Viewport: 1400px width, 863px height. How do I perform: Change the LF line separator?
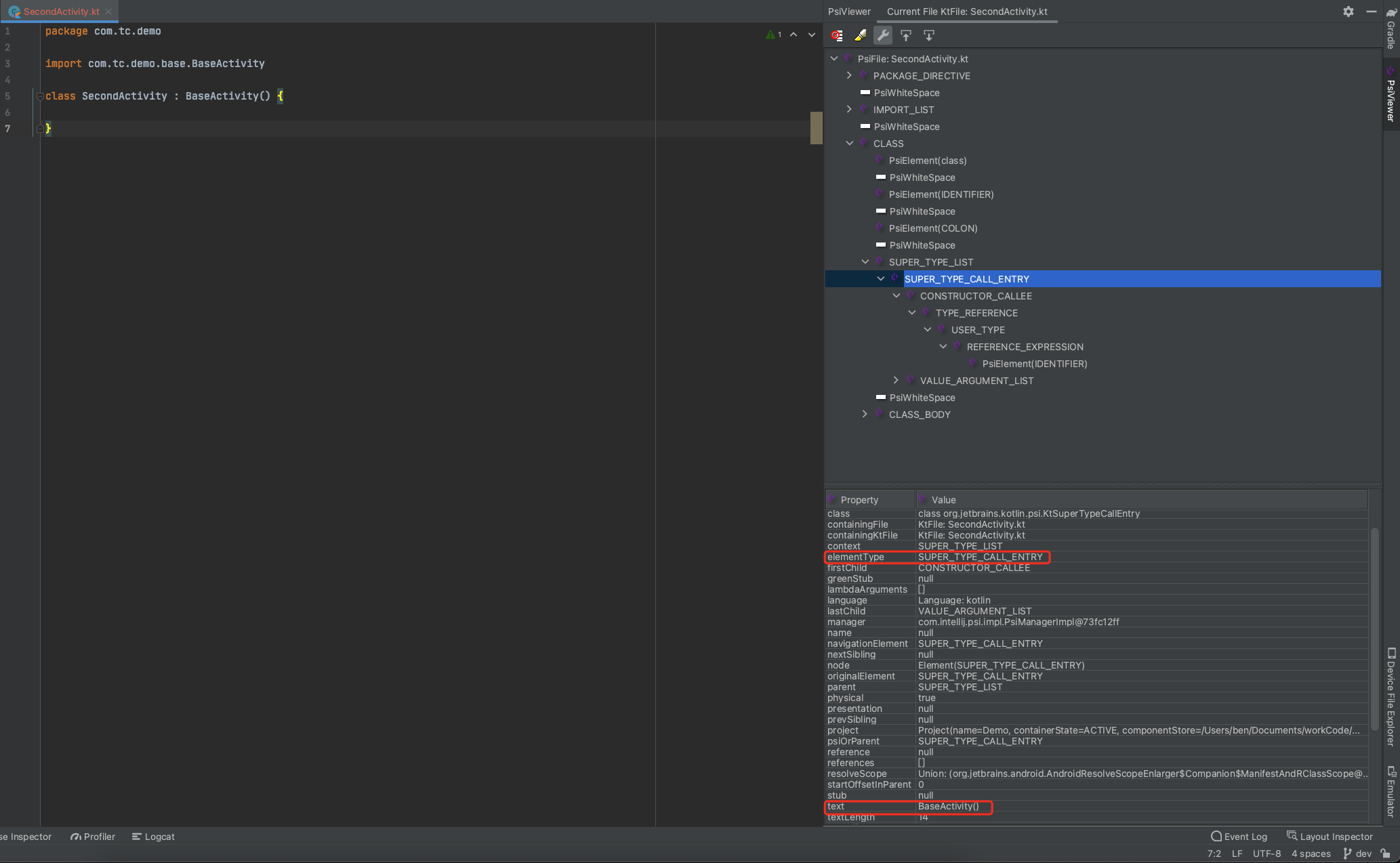tap(1237, 854)
